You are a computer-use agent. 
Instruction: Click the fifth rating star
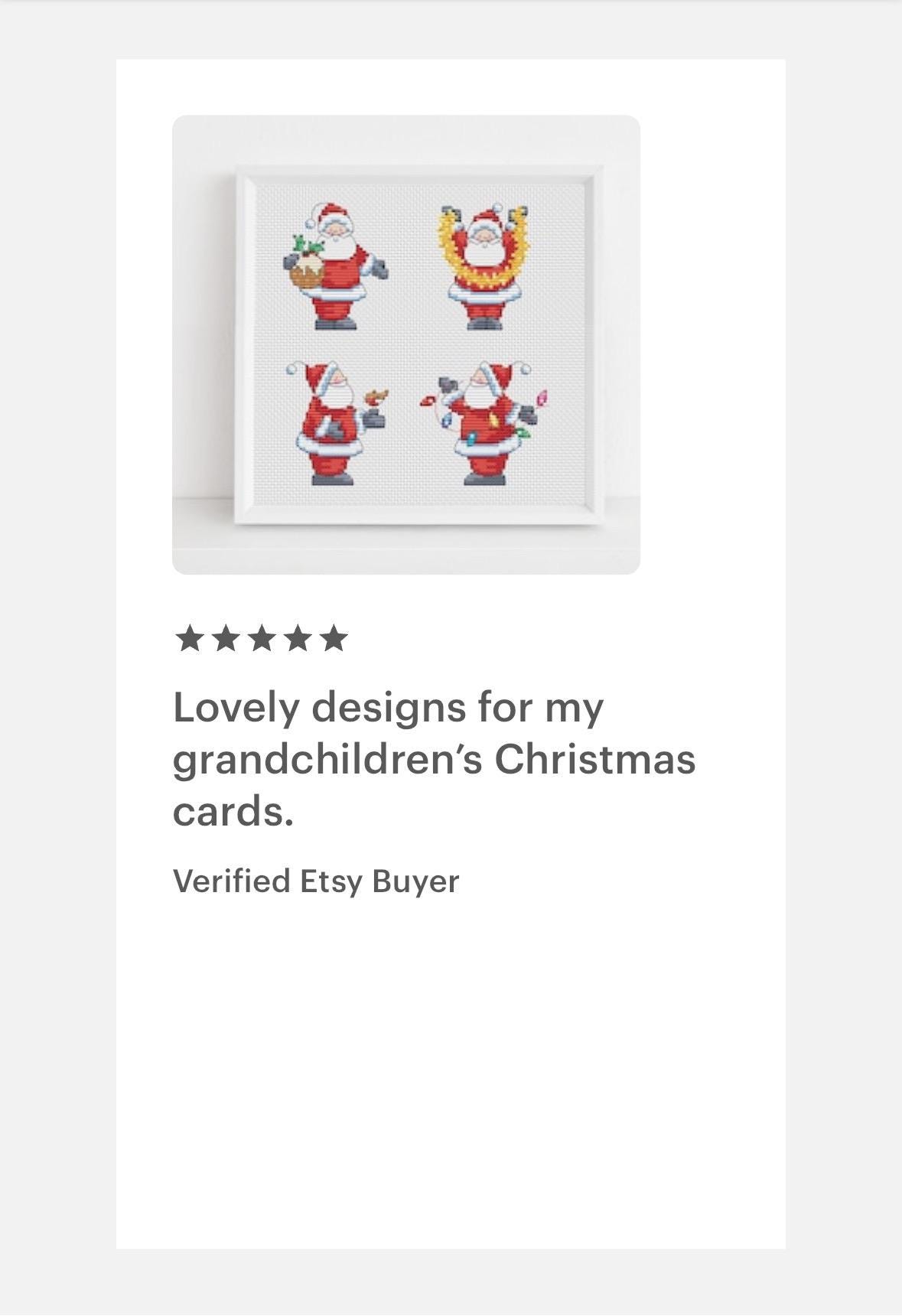click(x=334, y=638)
